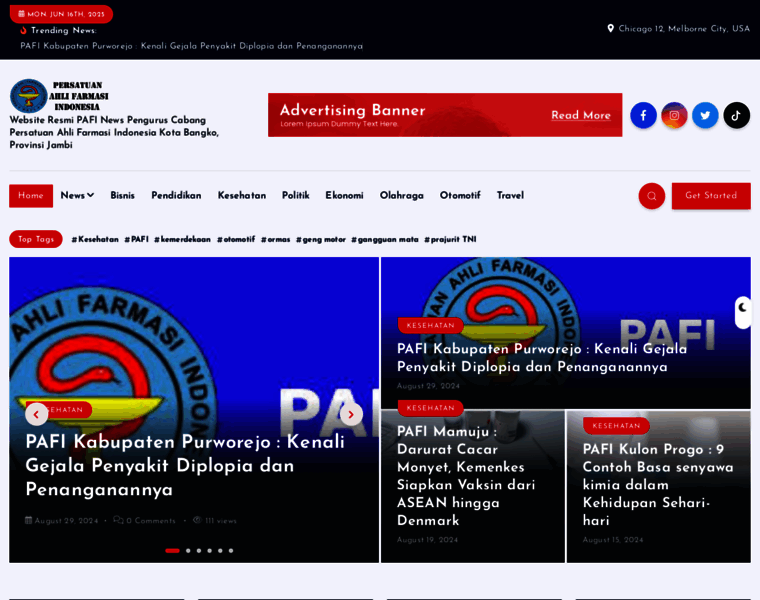Click the Get Started button
Screen dimensions: 760x600
[711, 196]
